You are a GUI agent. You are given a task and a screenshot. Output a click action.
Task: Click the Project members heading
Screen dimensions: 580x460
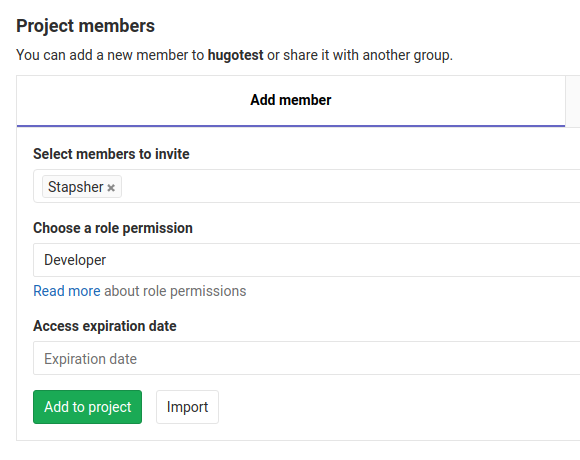pos(85,26)
